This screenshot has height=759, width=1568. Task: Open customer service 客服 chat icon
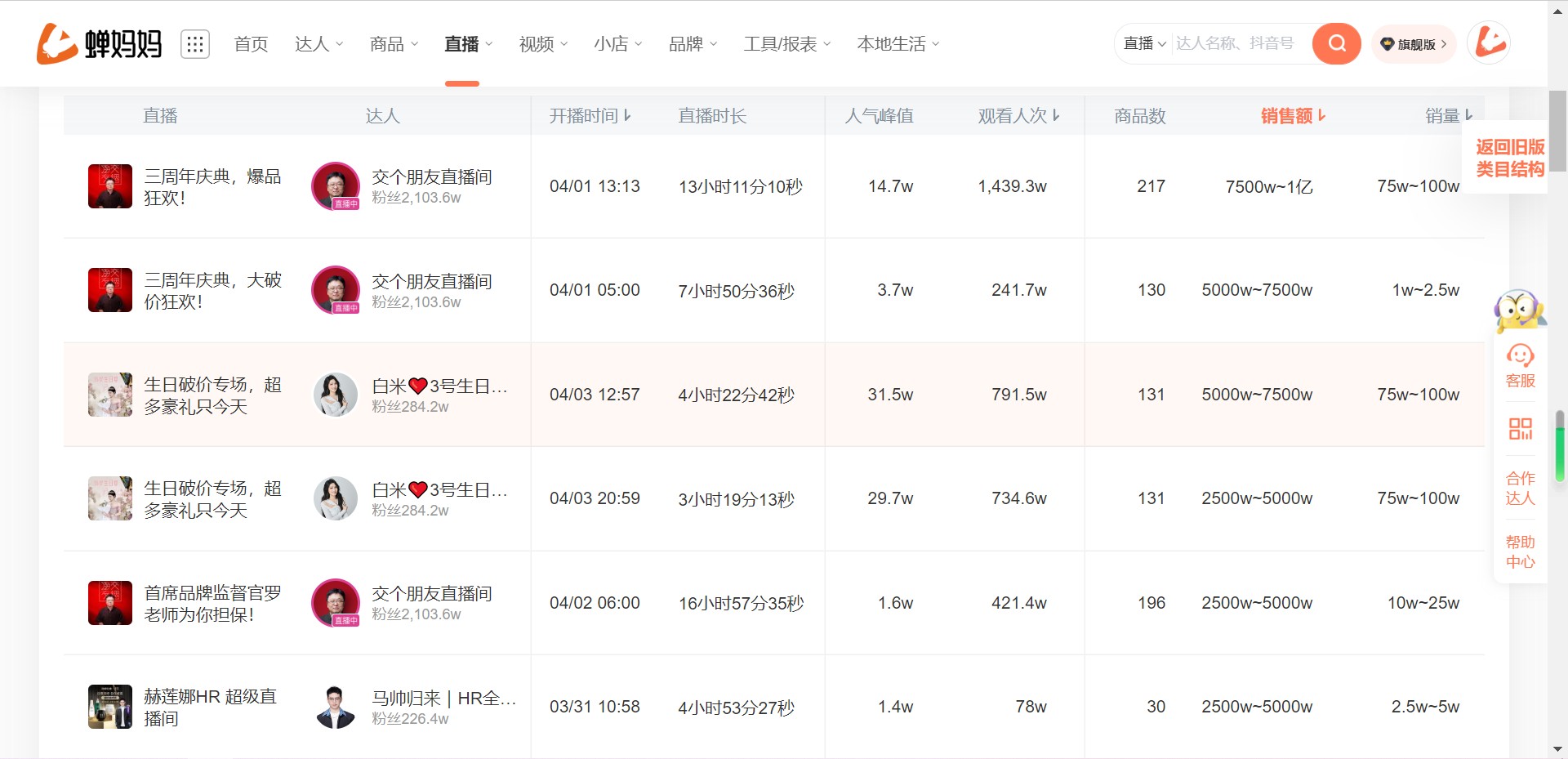(x=1520, y=365)
